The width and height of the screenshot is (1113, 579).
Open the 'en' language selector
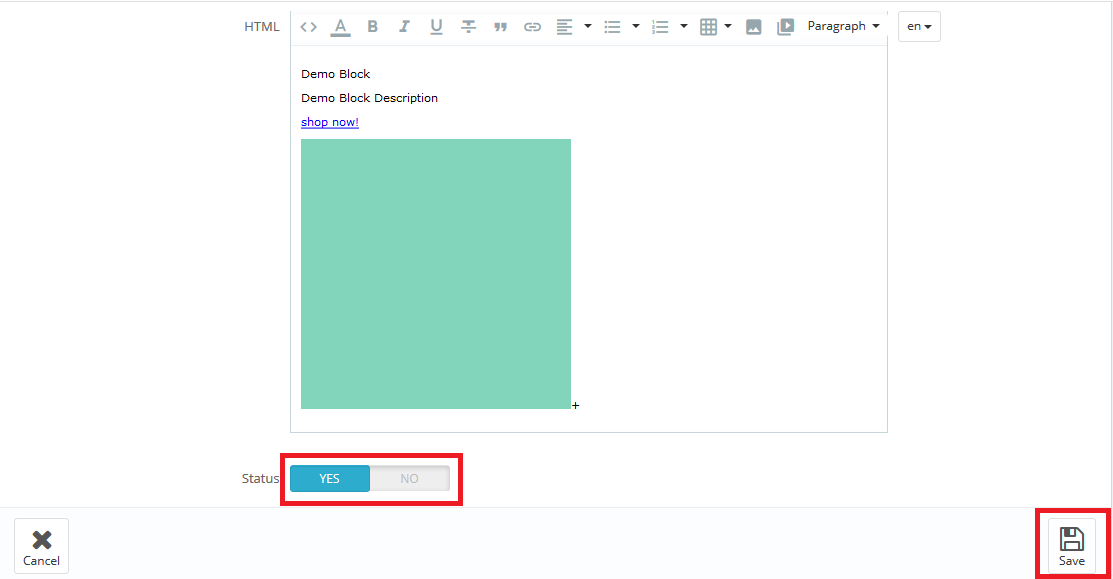[919, 27]
